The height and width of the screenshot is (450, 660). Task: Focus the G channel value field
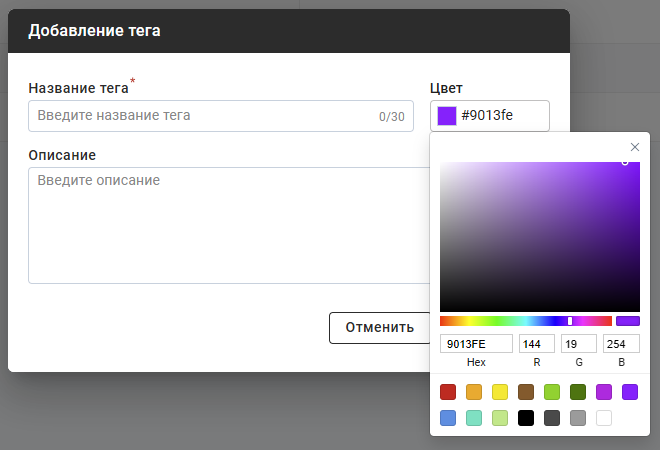[578, 344]
